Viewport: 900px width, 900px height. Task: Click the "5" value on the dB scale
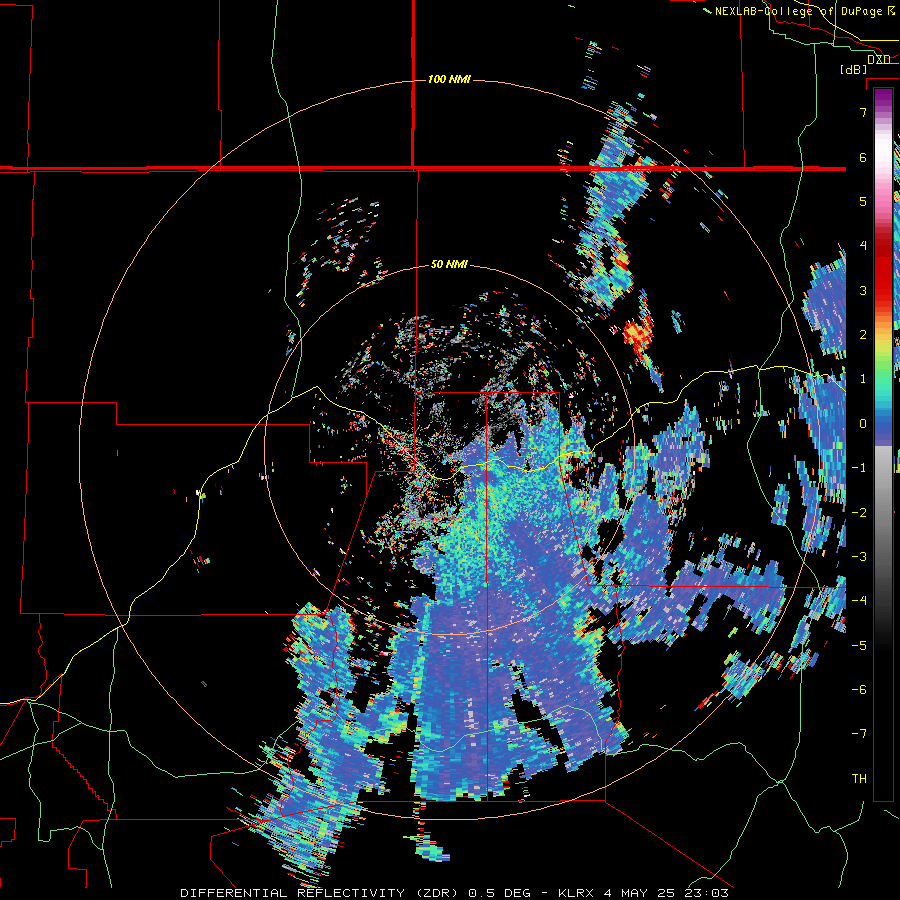pos(863,201)
